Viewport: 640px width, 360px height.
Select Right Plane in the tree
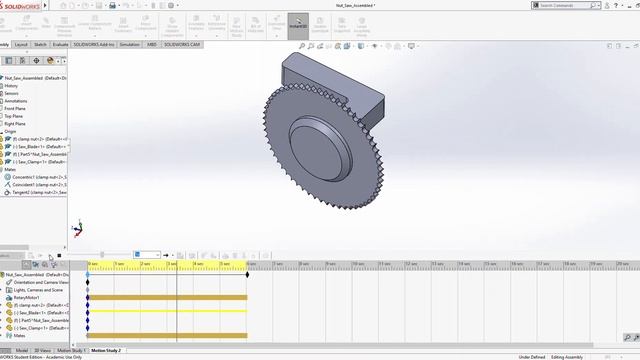tap(15, 124)
